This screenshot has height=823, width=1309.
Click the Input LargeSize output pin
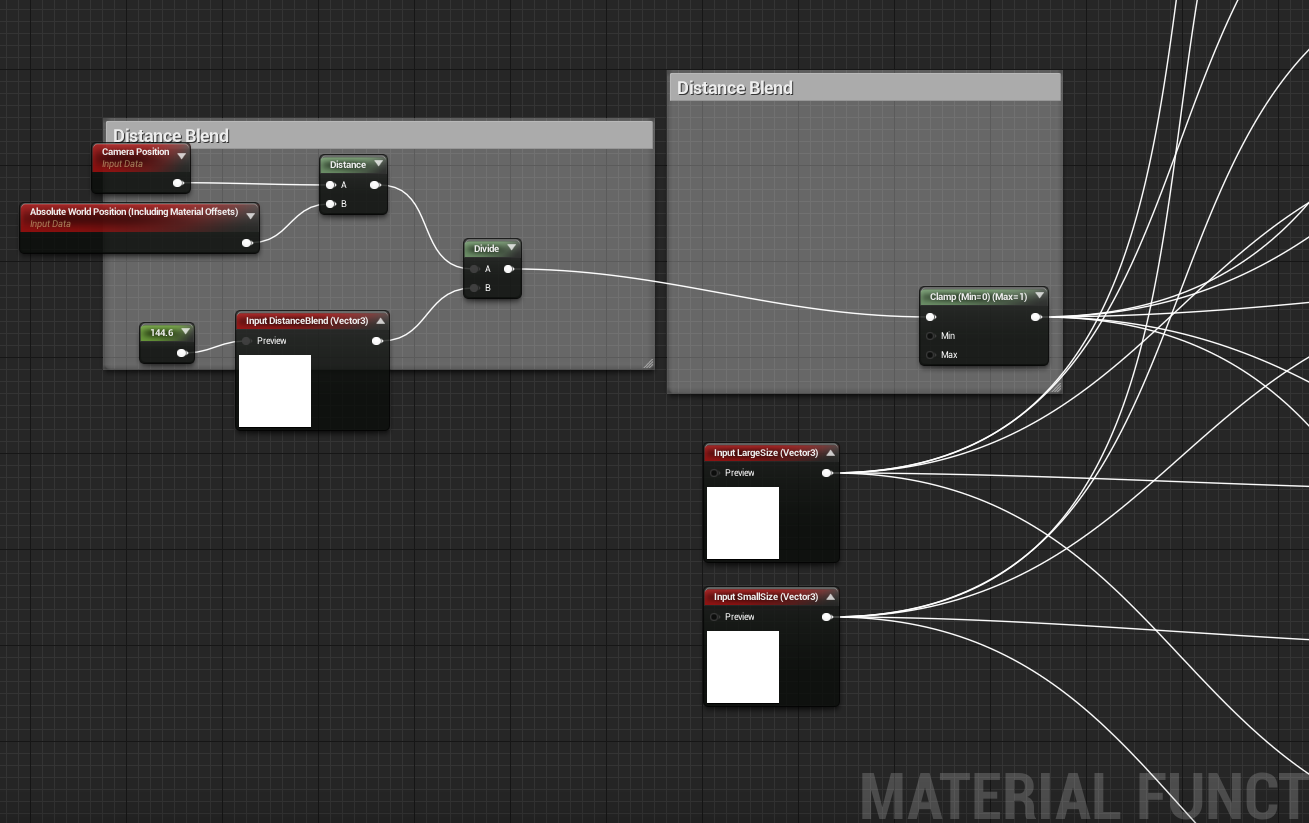827,473
